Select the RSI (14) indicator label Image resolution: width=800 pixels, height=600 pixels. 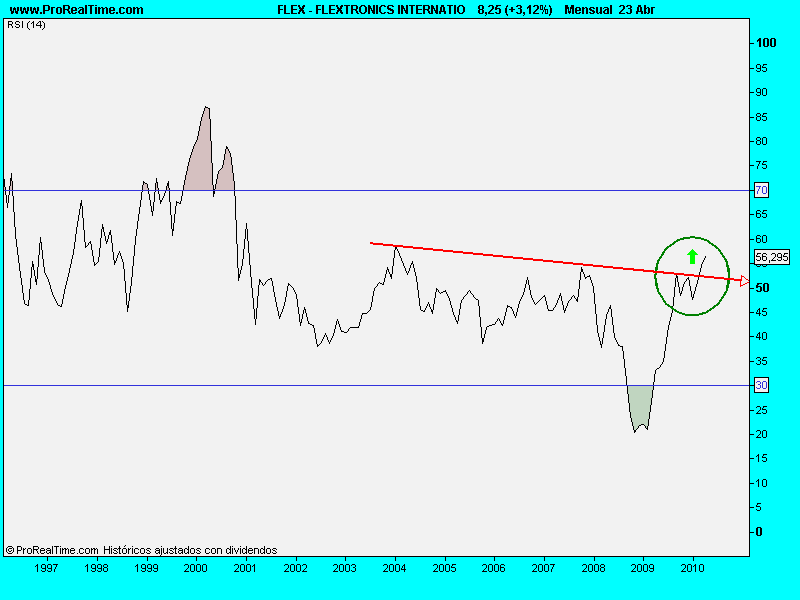pyautogui.click(x=26, y=24)
